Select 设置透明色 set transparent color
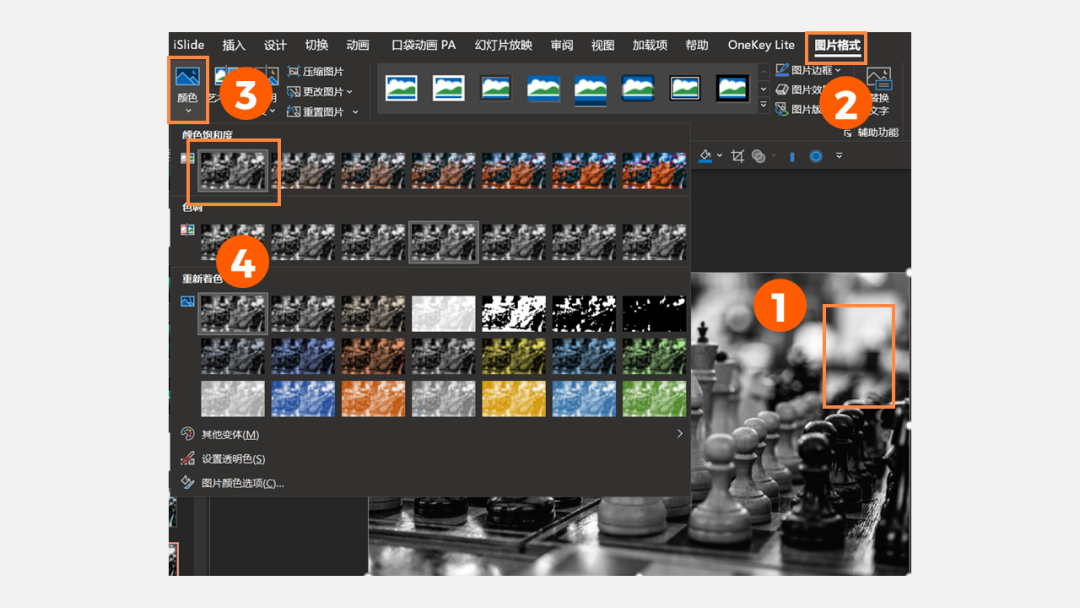This screenshot has width=1080, height=608. 233,459
